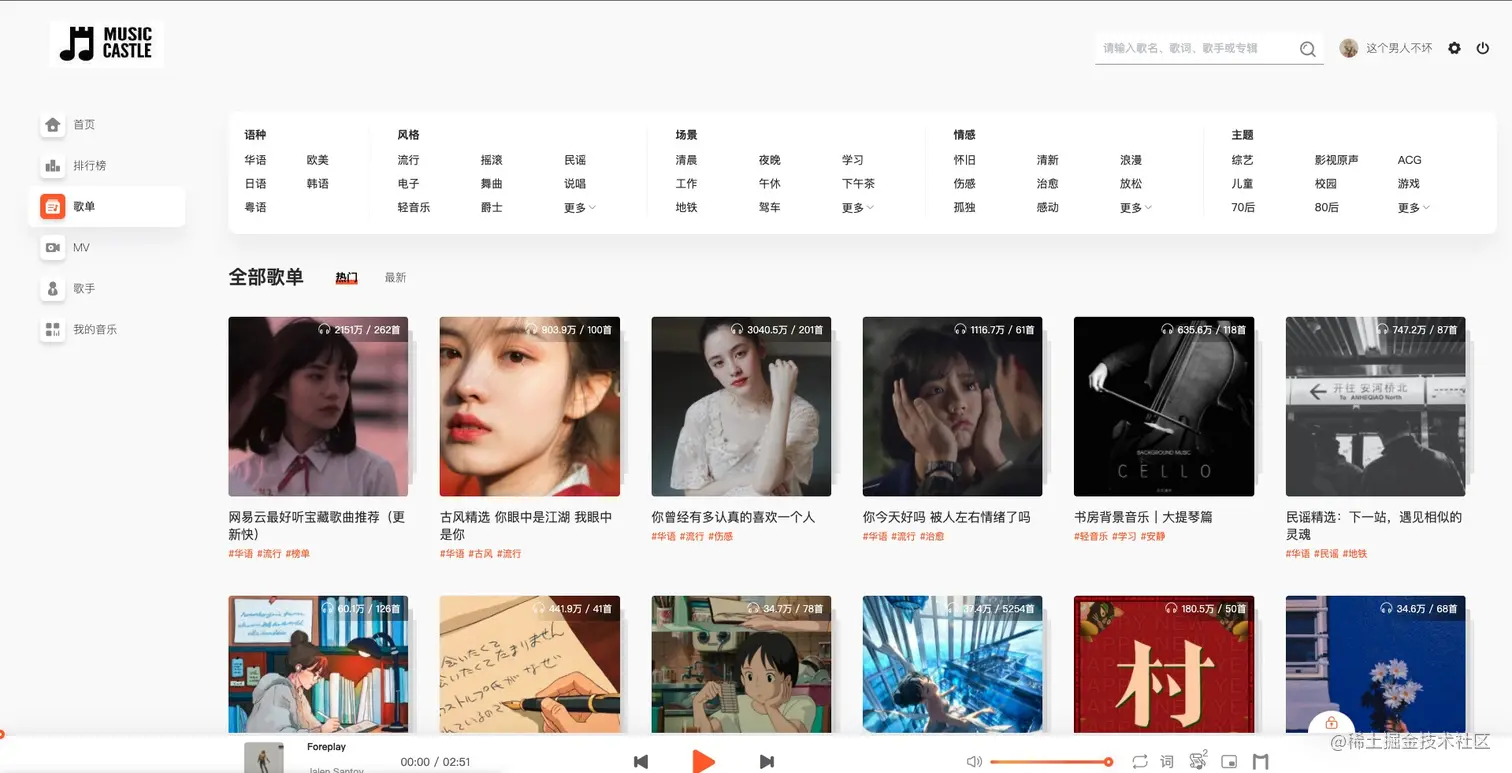Click #地铁 tag under 民谣精选
Viewport: 1512px width, 773px height.
pos(1355,554)
